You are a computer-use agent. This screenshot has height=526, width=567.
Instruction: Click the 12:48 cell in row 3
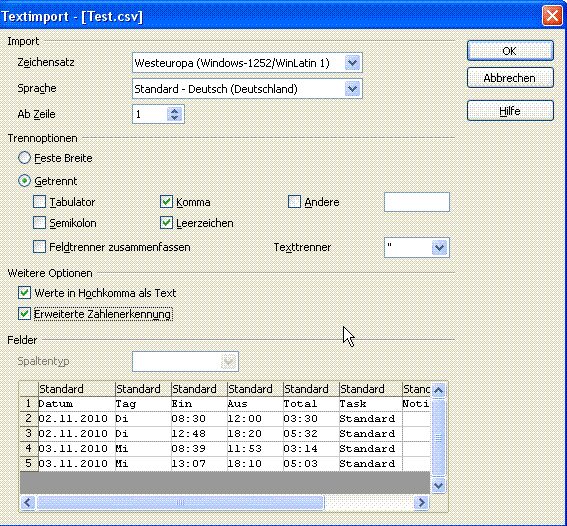click(199, 433)
